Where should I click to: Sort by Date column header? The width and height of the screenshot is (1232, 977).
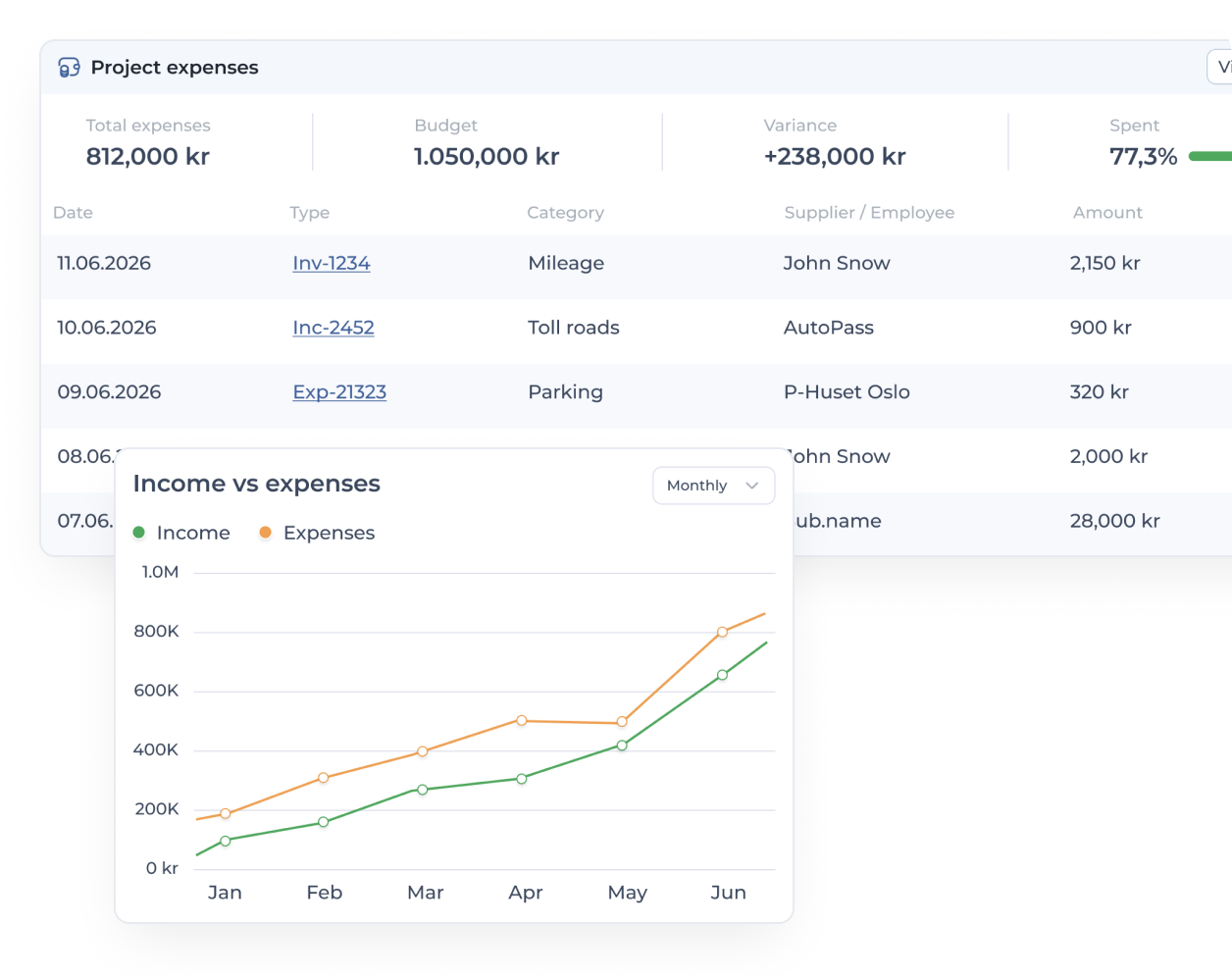(x=73, y=213)
